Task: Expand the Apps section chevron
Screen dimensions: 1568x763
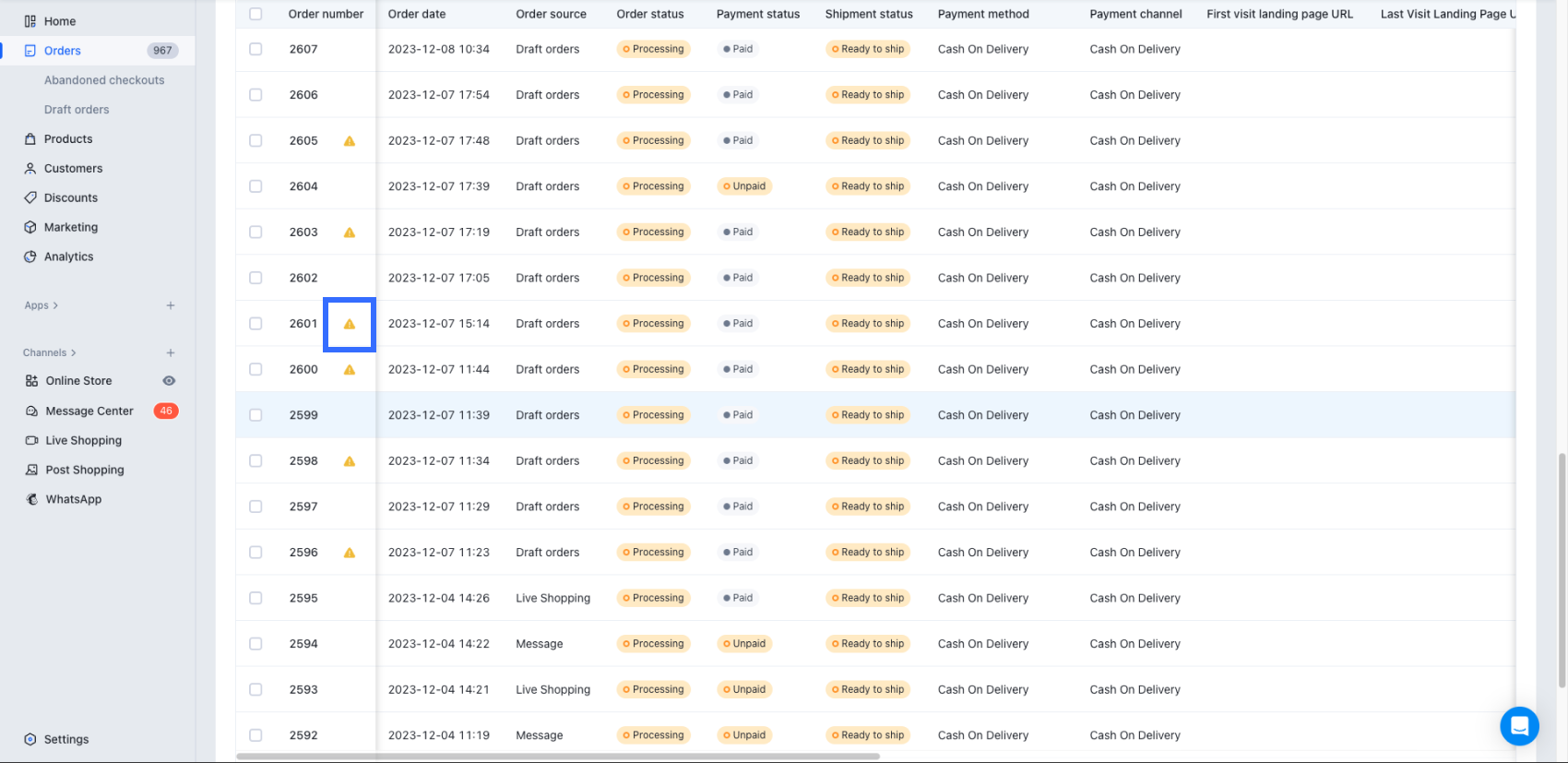Action: coord(55,305)
